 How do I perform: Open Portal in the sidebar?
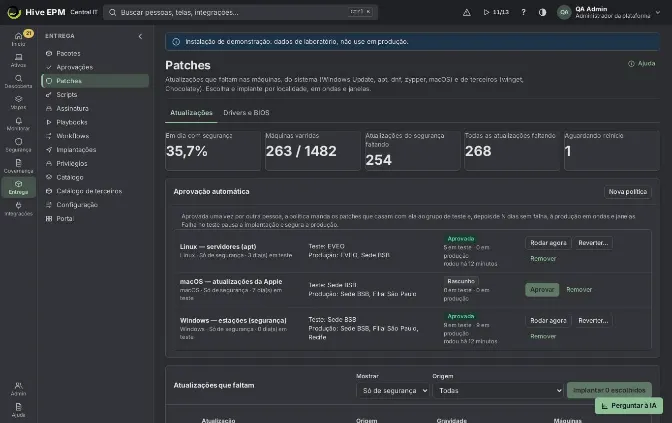(95, 219)
